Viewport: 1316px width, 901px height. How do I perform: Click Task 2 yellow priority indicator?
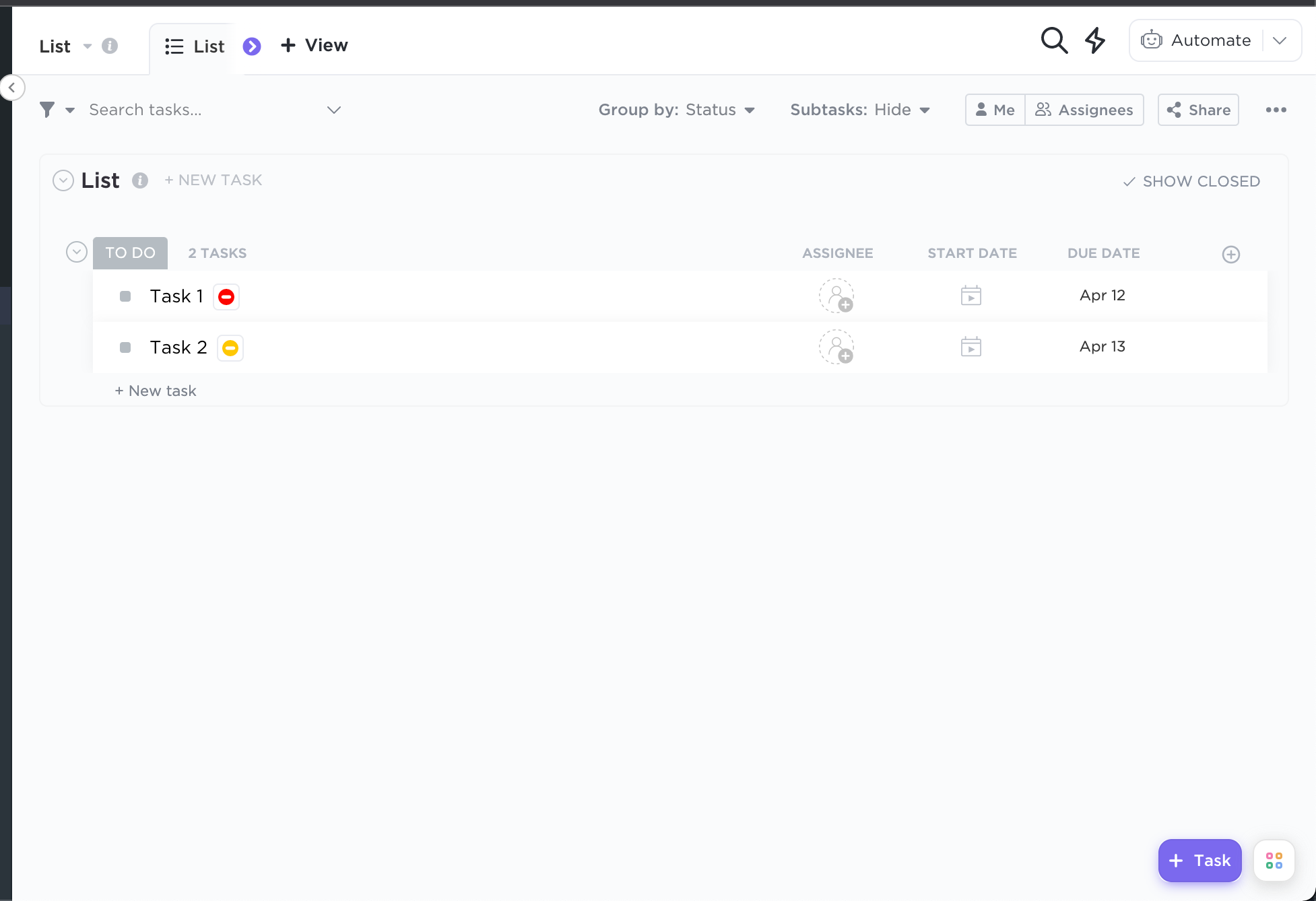[230, 347]
